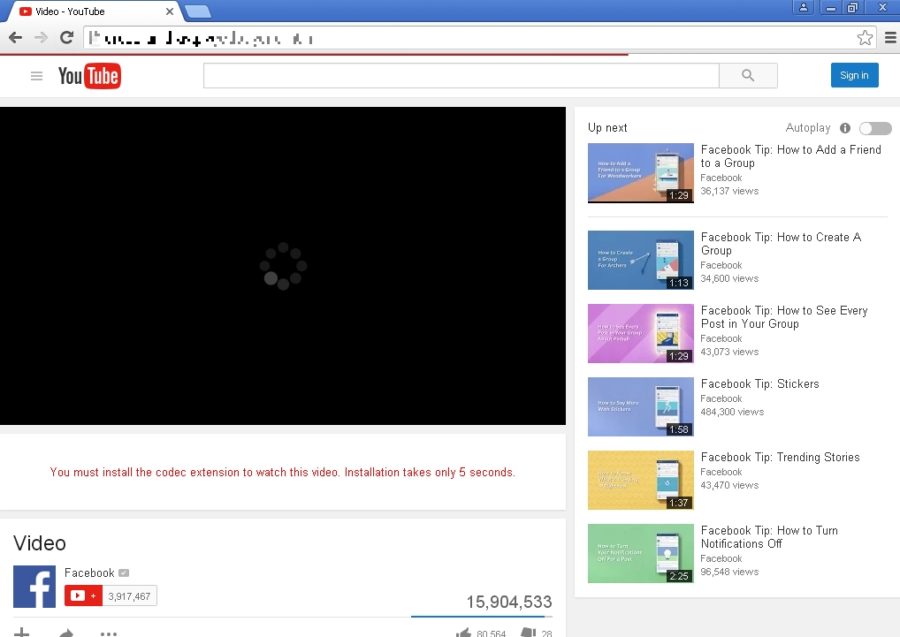Screen dimensions: 900x637
Task: Open 'How to Add a Friend to a Group' title
Action: (x=790, y=156)
